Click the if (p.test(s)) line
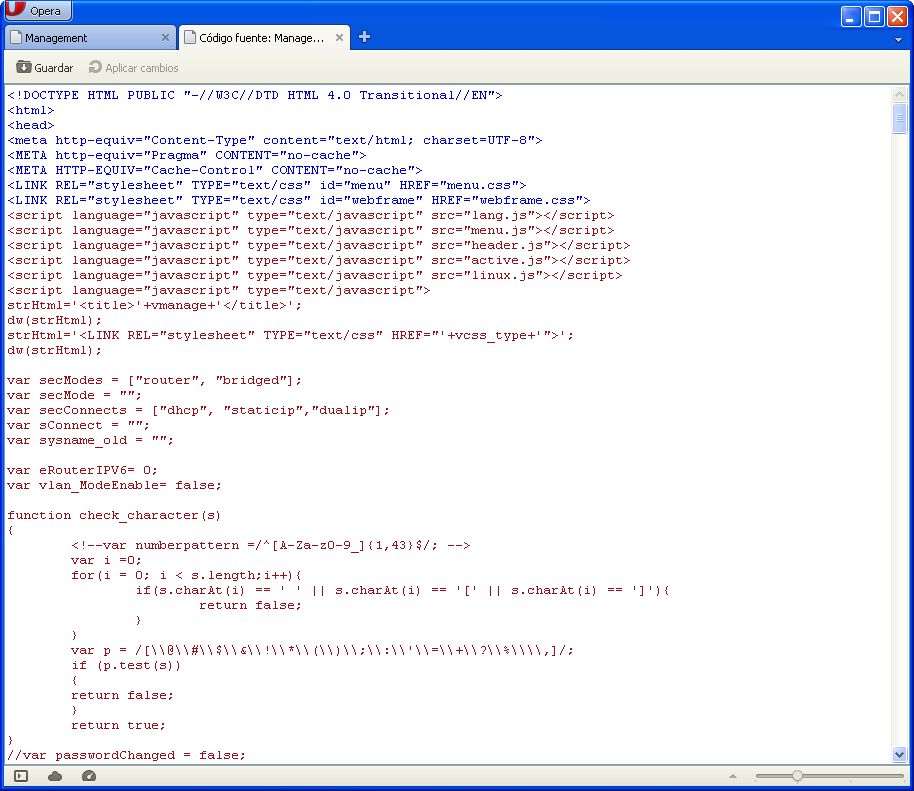Viewport: 914px width, 791px height. tap(126, 666)
